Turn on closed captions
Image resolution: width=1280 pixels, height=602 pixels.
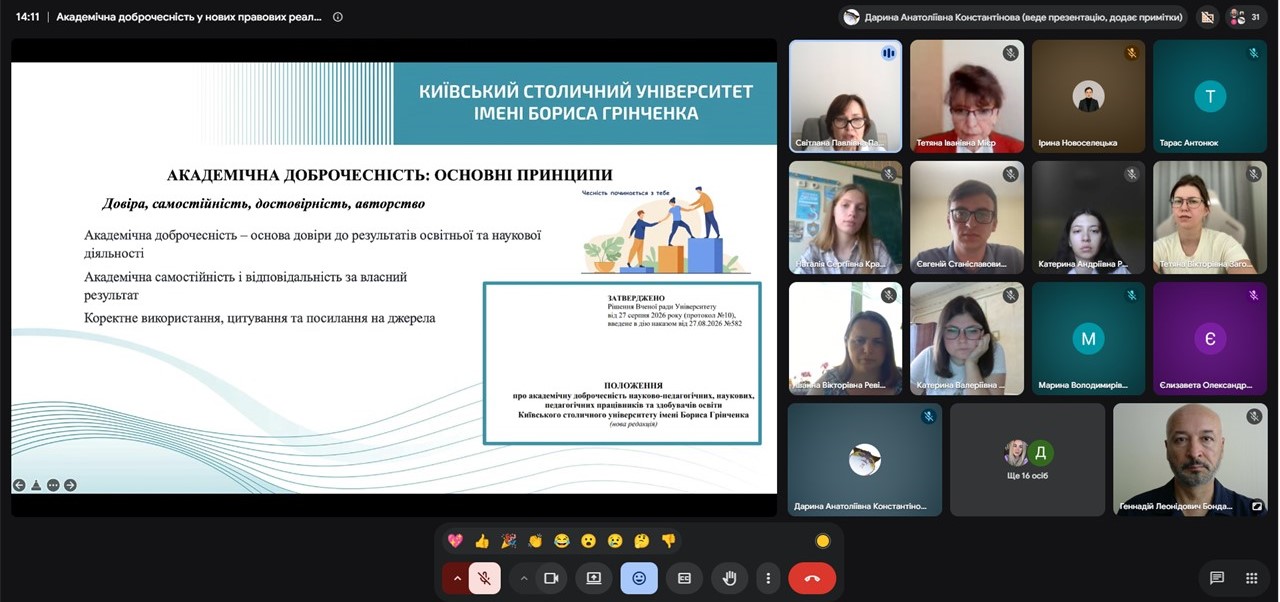pos(684,578)
